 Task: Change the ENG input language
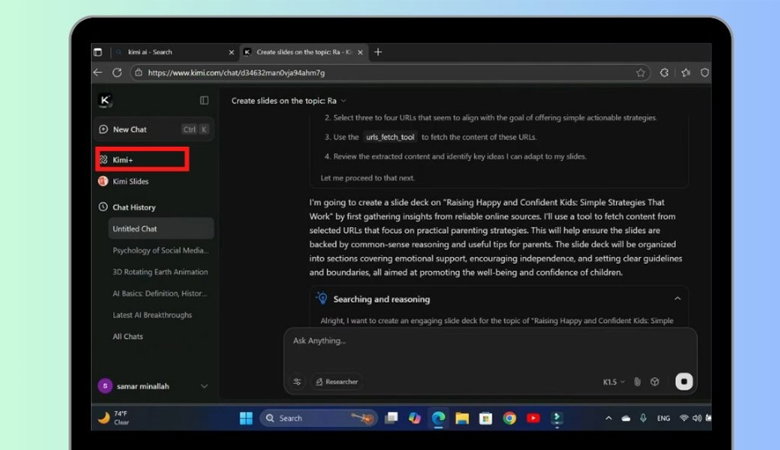click(664, 419)
